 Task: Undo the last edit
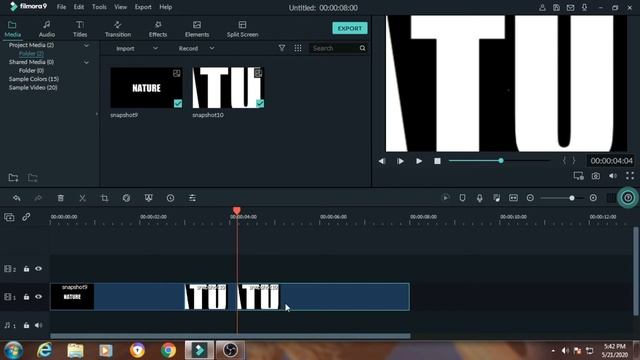[x=17, y=198]
